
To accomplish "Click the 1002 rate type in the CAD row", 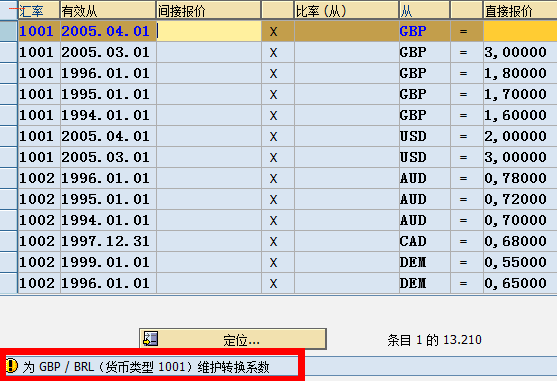I will coord(37,241).
